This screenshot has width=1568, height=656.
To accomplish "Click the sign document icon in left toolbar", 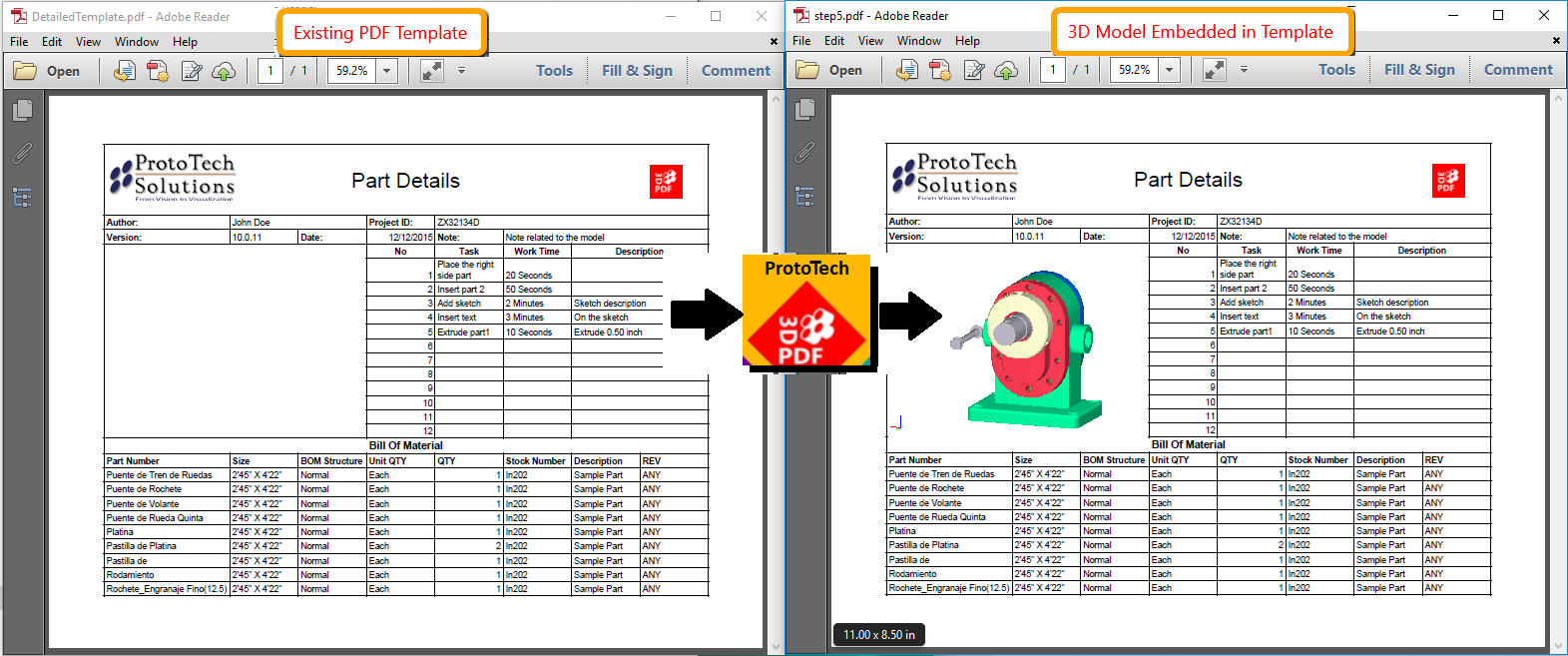I will (192, 71).
